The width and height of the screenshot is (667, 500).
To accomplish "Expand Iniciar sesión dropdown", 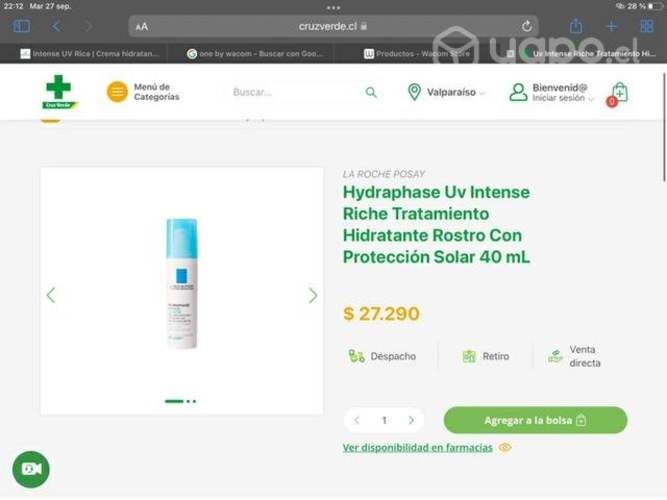I will coord(562,98).
